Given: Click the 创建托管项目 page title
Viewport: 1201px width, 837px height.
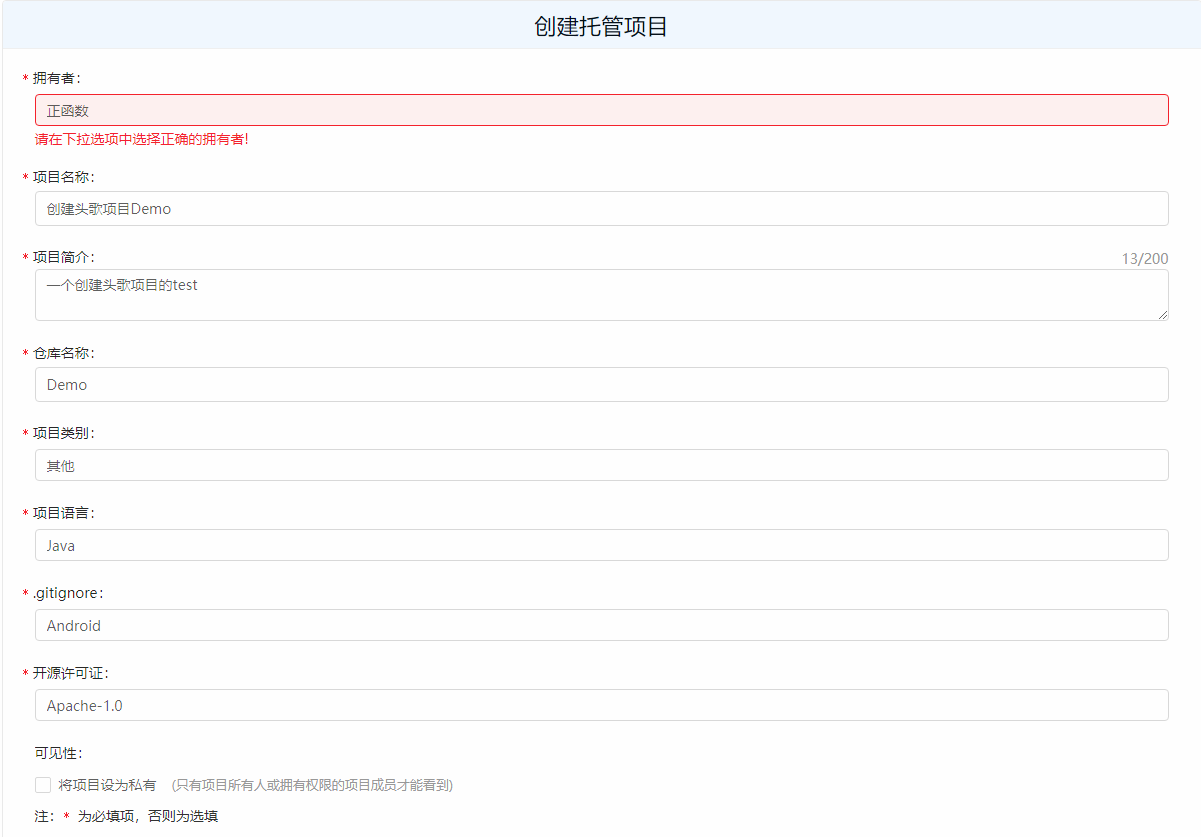Looking at the screenshot, I should tap(601, 27).
